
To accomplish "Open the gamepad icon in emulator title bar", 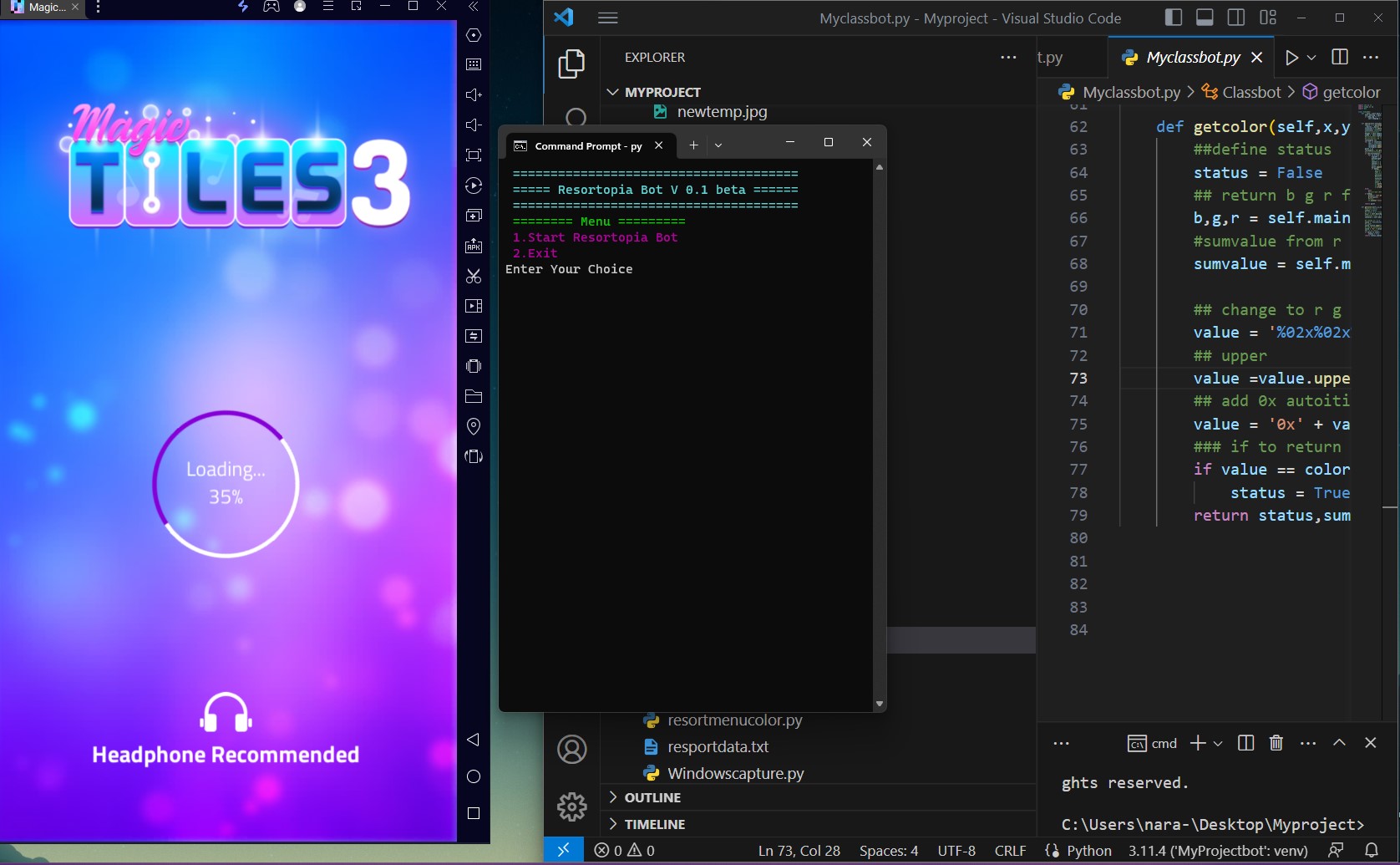I will tap(271, 7).
